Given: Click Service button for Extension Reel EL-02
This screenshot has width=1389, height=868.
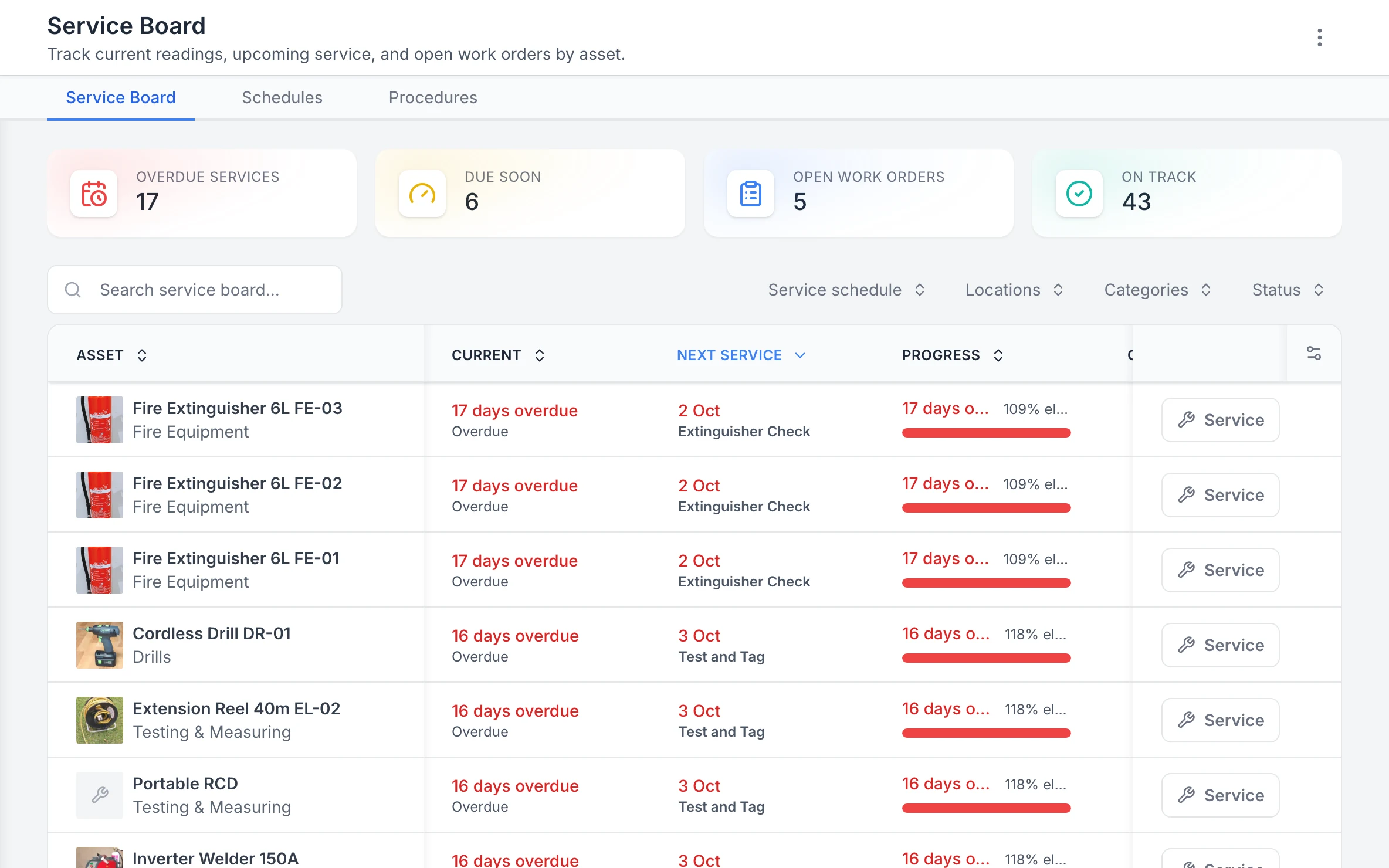Looking at the screenshot, I should pyautogui.click(x=1221, y=720).
